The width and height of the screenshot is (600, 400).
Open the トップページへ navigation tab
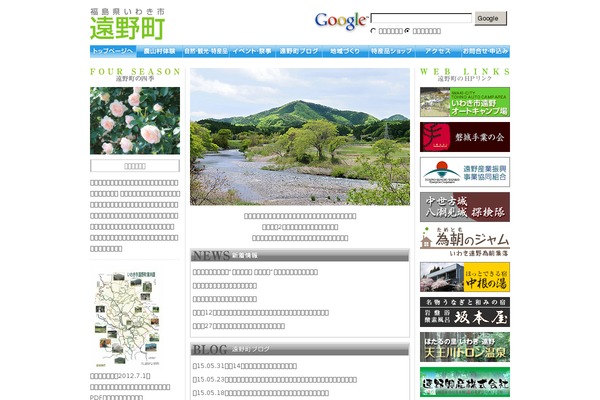(113, 51)
